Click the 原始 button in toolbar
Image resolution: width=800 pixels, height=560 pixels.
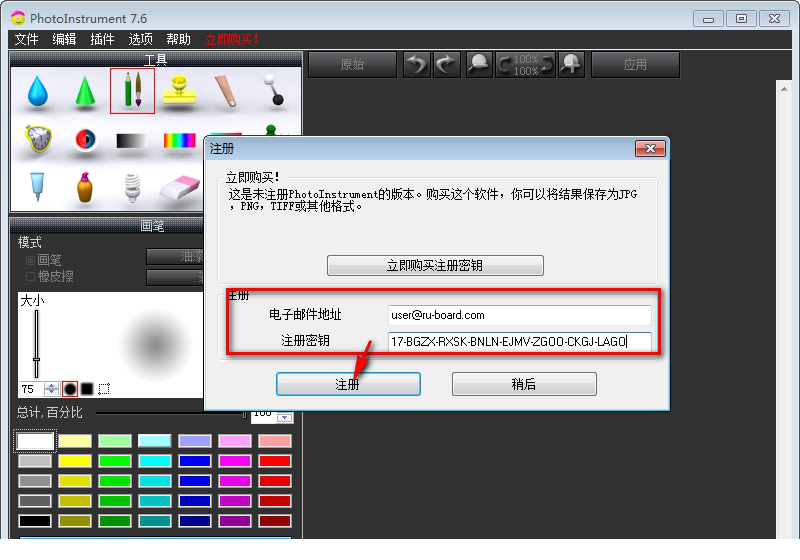[x=353, y=65]
